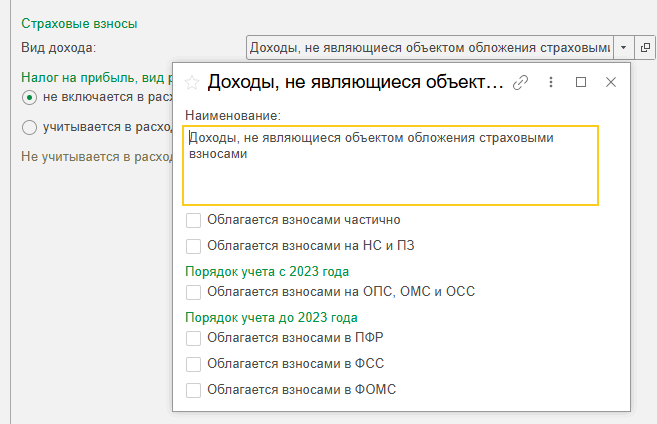This screenshot has height=424, width=657.
Task: Click Страховые взносы section heading
Action: (x=79, y=23)
